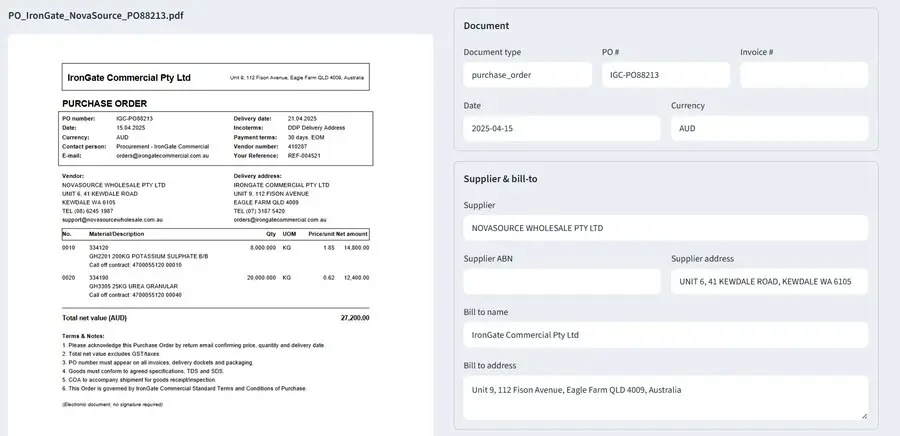
Task: Click the PO number IGC-PO88213 in document
Action: click(x=135, y=119)
